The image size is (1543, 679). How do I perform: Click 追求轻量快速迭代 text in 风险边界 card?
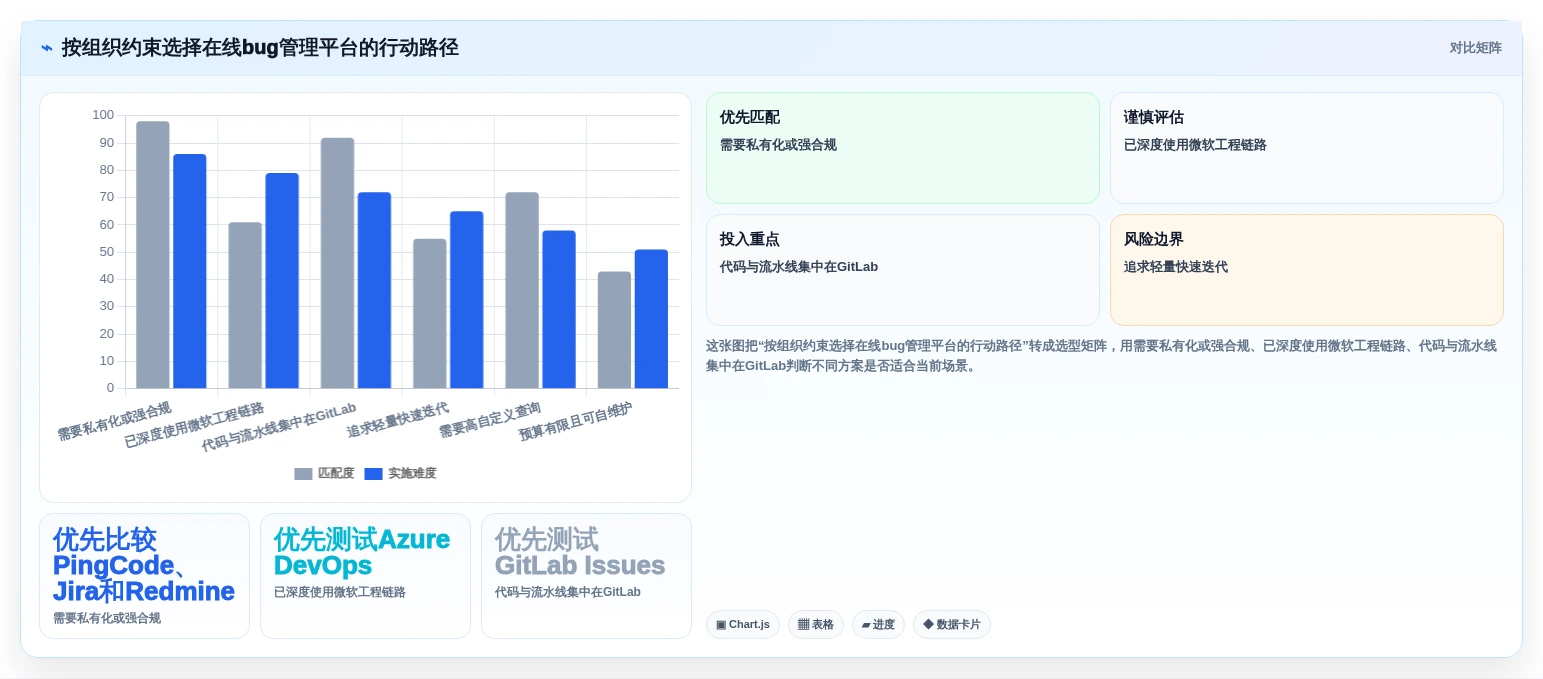1176,267
